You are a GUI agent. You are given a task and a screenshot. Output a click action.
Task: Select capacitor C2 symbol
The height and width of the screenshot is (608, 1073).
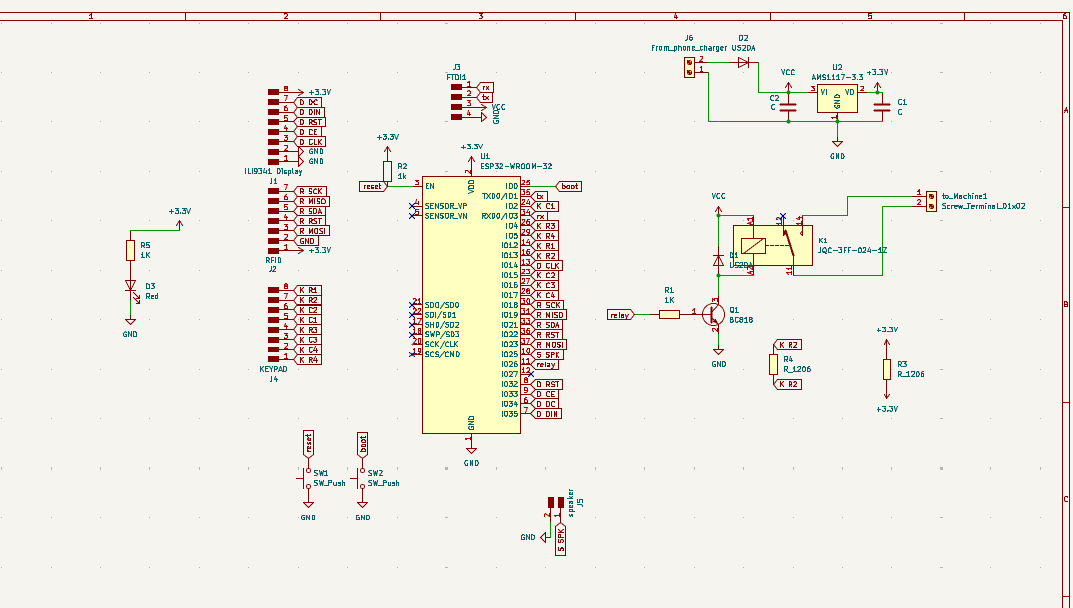point(788,107)
